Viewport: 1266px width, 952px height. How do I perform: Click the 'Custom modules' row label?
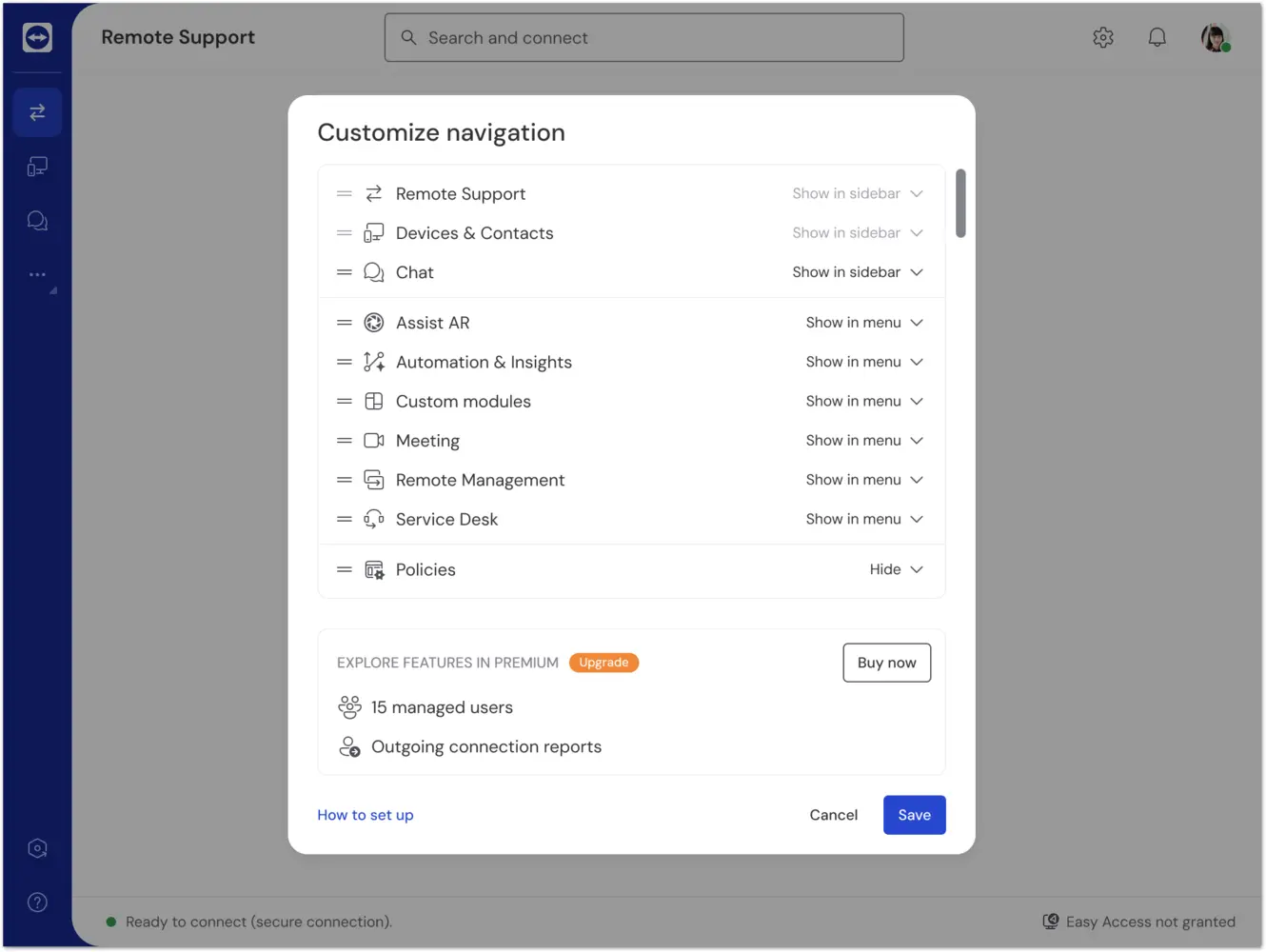pos(464,402)
